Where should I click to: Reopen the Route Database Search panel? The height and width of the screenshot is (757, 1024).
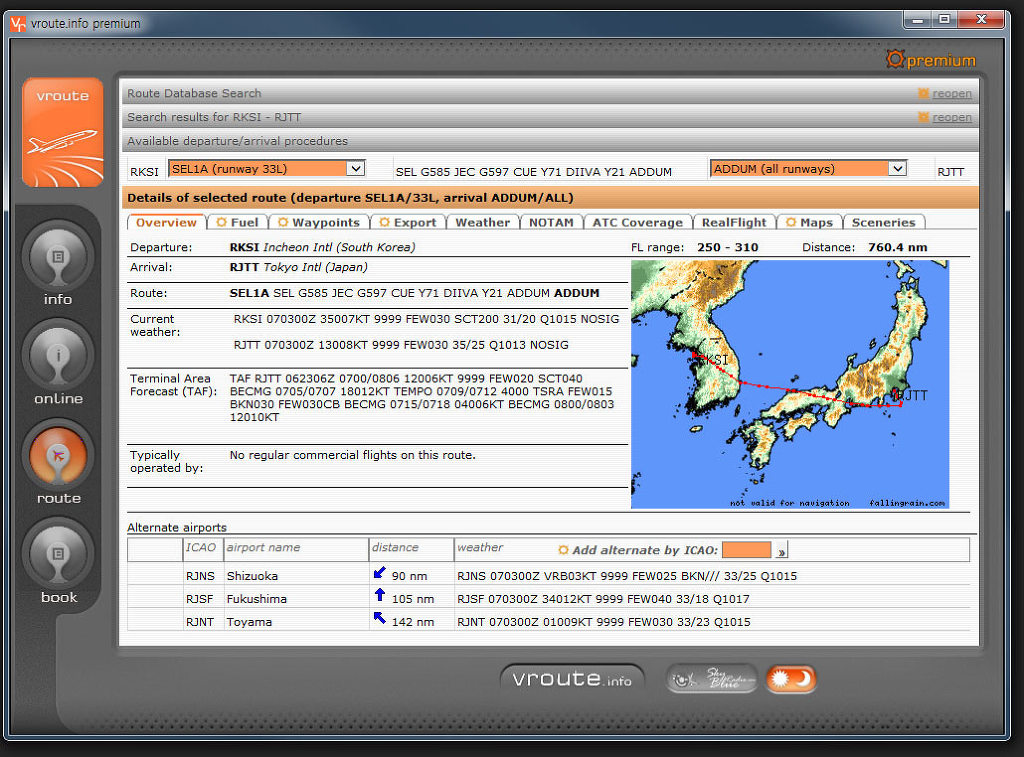pos(951,94)
